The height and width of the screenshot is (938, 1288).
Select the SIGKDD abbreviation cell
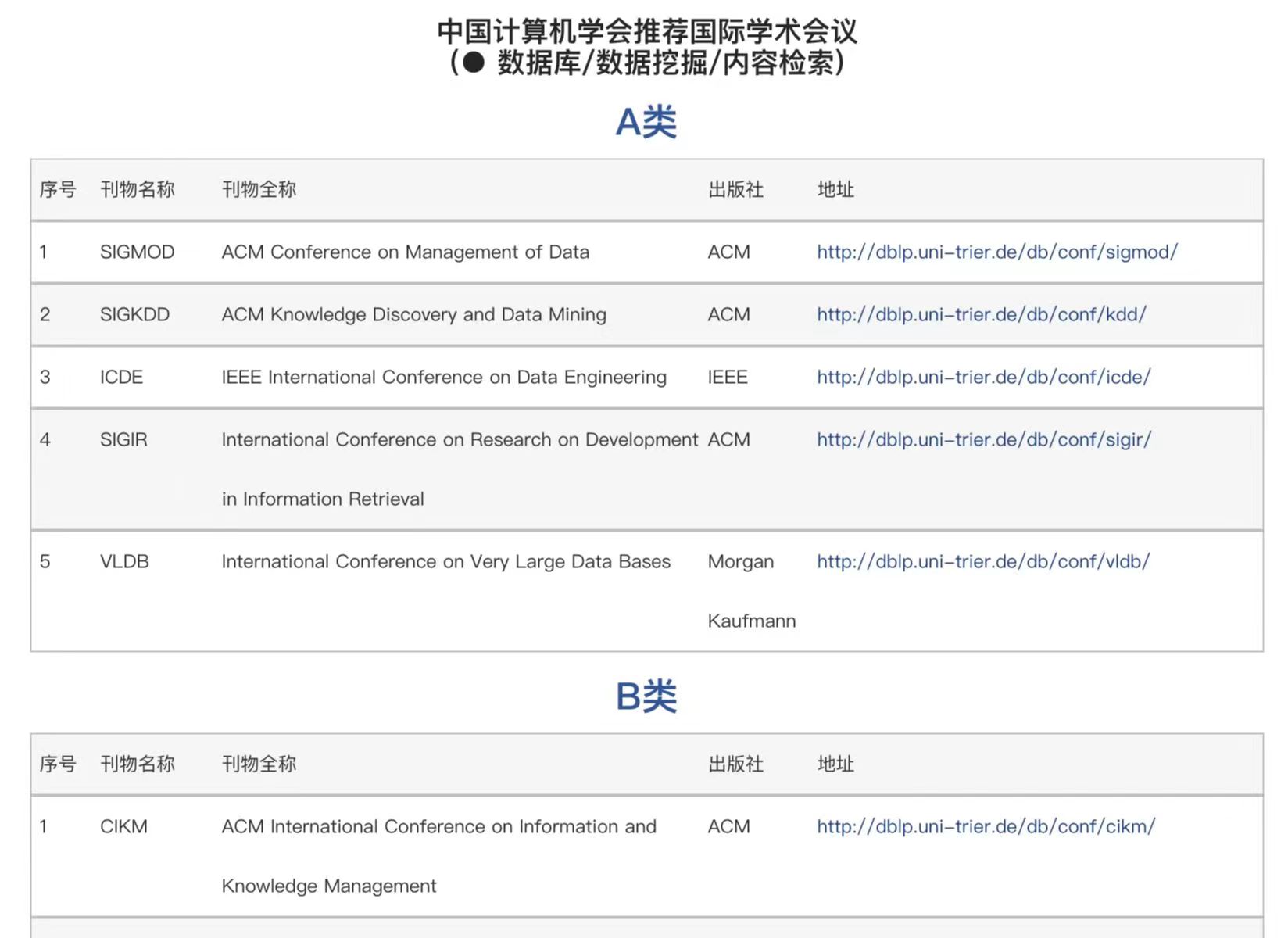pyautogui.click(x=134, y=314)
